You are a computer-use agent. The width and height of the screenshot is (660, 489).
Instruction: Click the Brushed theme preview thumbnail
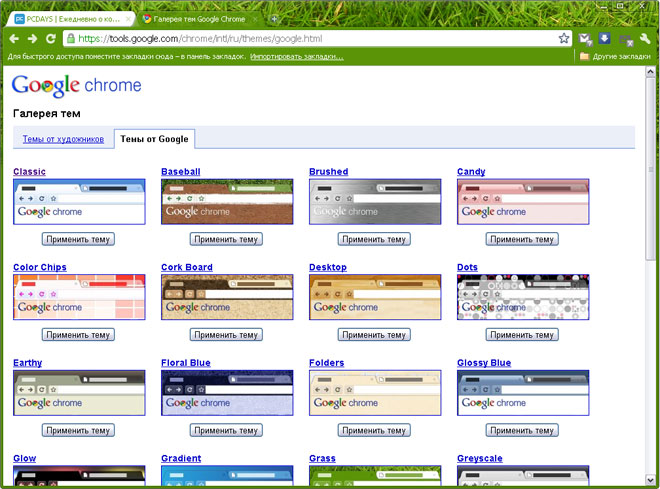pos(375,202)
